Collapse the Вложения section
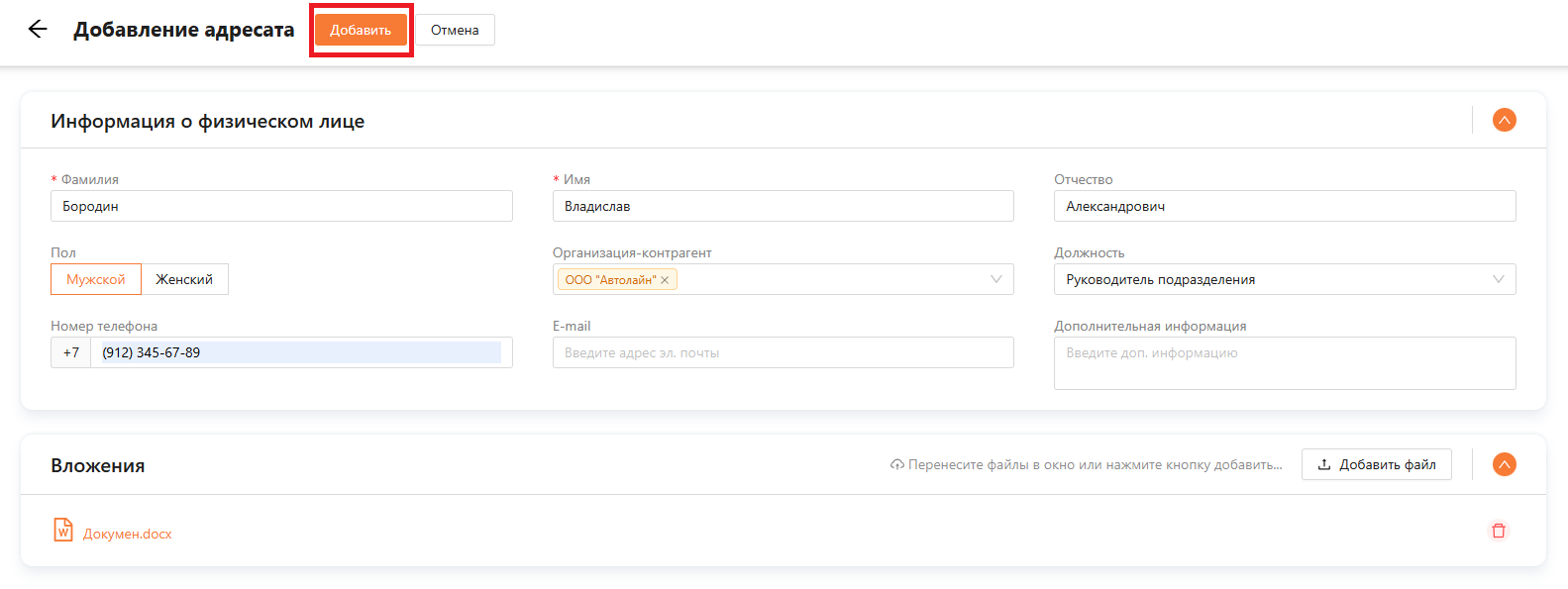Screen dimensions: 1568x589 pos(1504,464)
